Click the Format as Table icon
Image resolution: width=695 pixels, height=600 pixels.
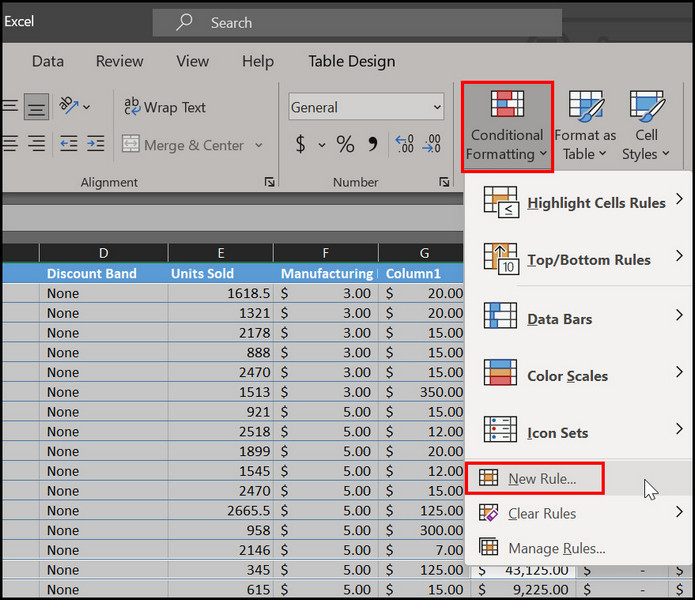586,107
